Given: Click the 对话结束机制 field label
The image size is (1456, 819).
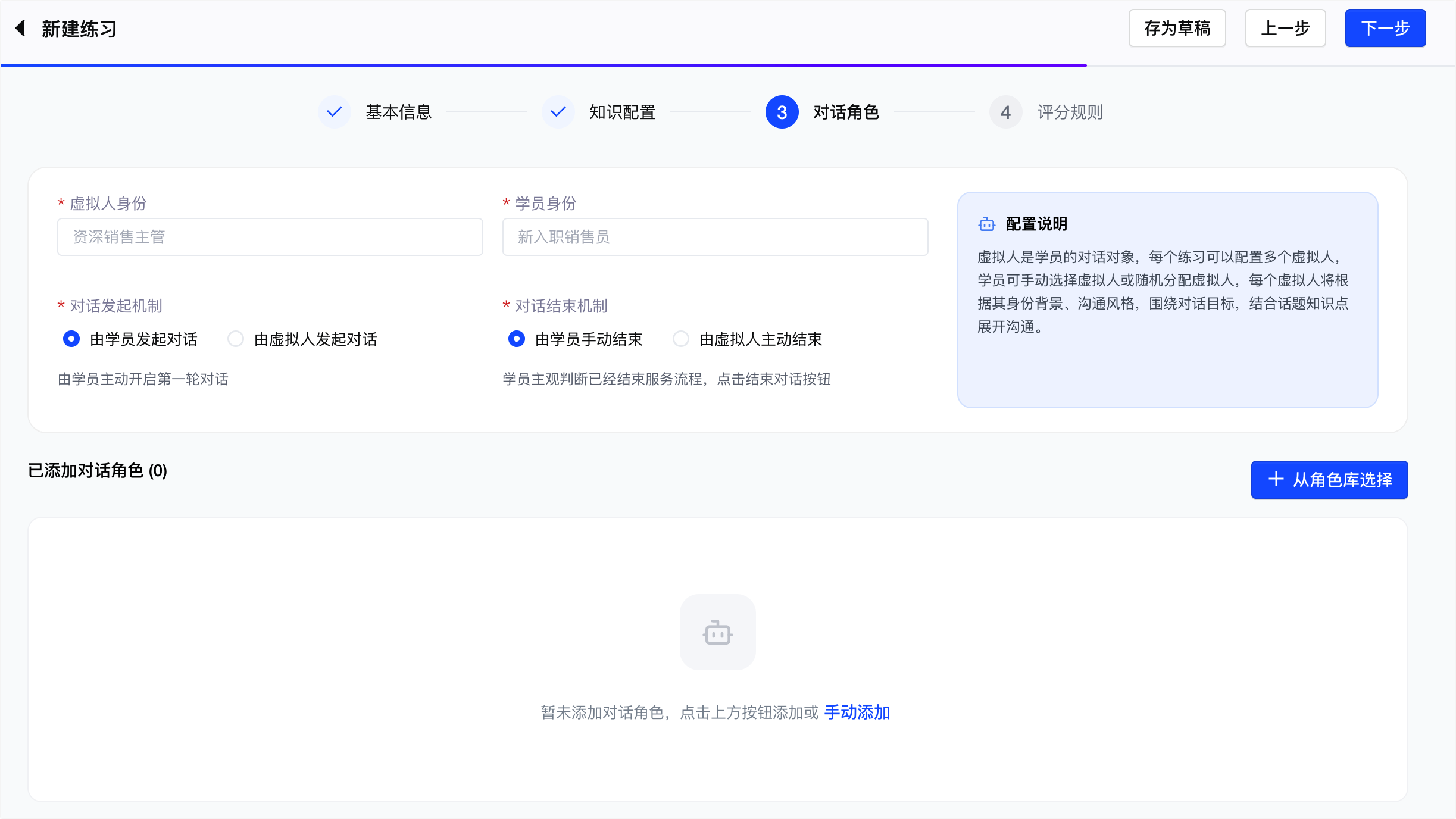Looking at the screenshot, I should pos(561,306).
